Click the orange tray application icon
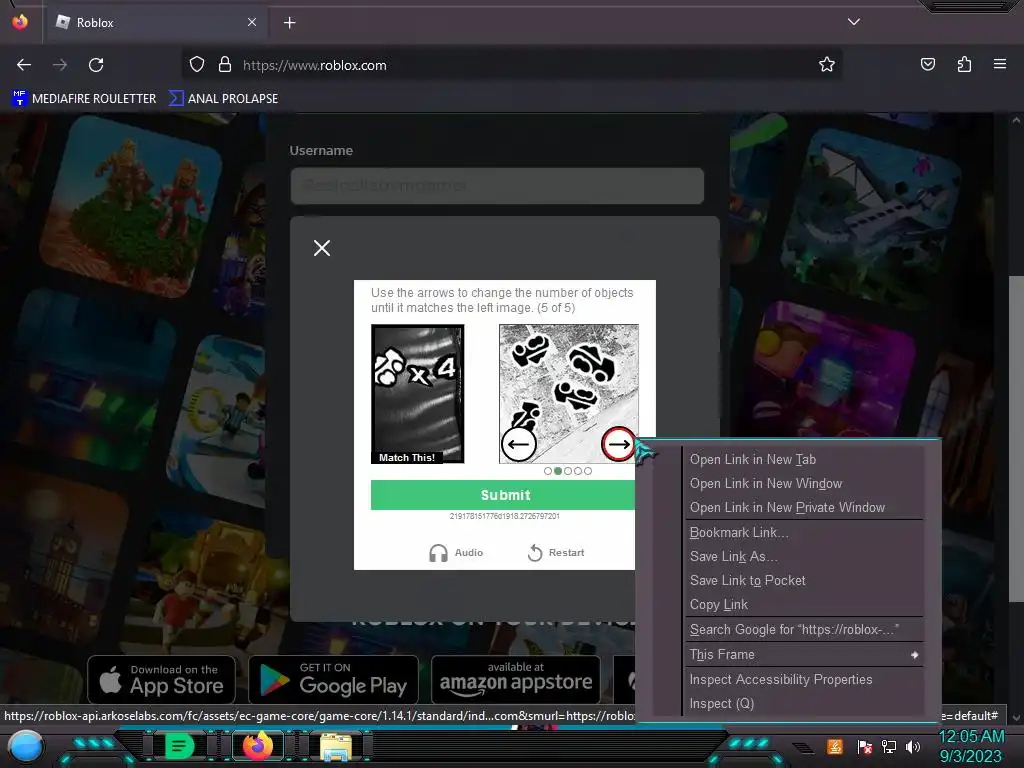The width and height of the screenshot is (1024, 768). [x=835, y=746]
